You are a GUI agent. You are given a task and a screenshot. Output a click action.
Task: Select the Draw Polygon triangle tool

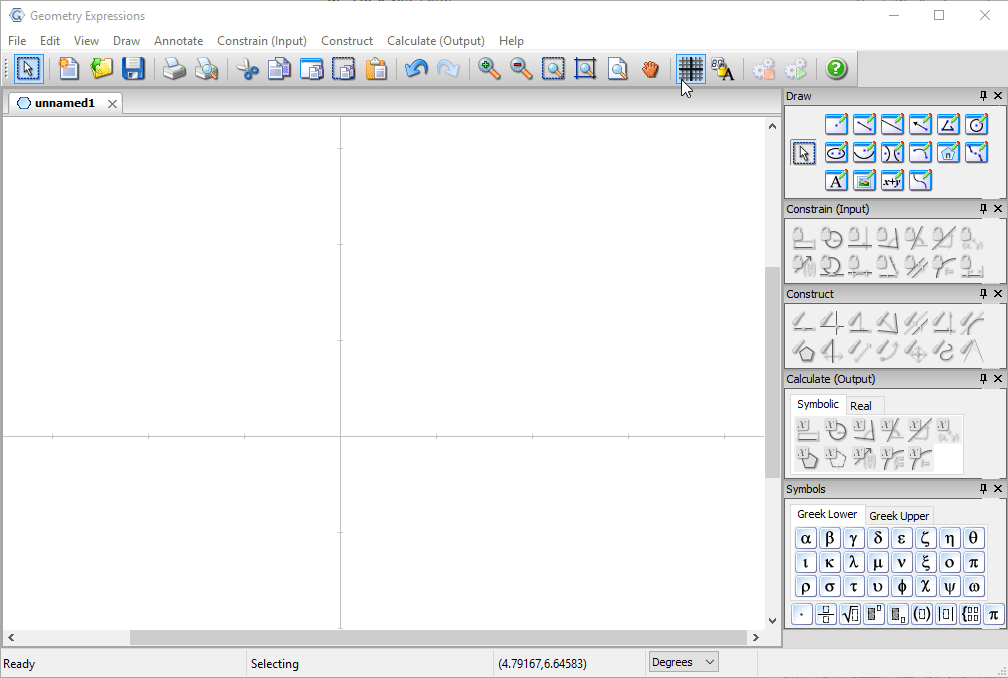coord(948,125)
